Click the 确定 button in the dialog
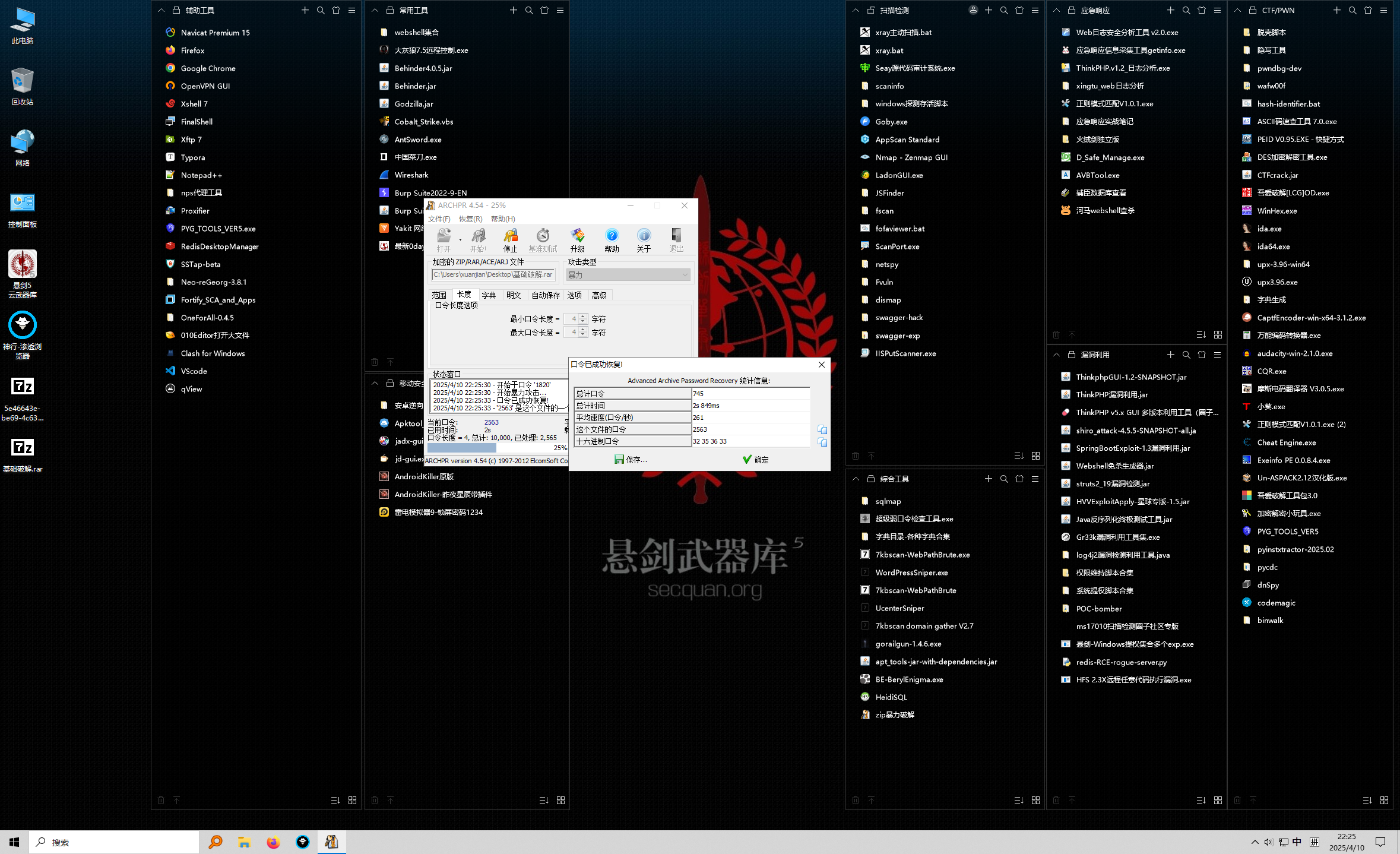This screenshot has width=1400, height=854. pos(755,460)
